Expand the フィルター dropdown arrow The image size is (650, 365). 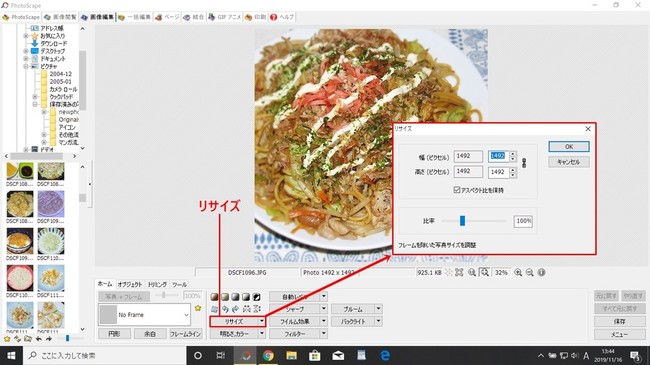324,333
